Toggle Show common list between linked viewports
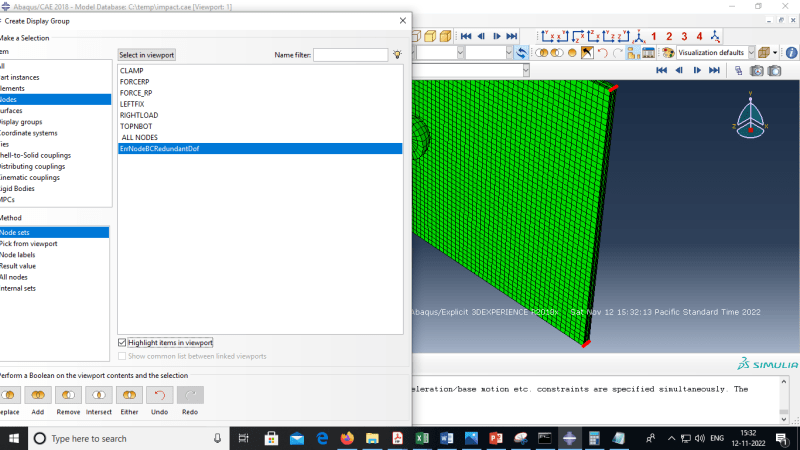The height and width of the screenshot is (450, 800). (122, 356)
